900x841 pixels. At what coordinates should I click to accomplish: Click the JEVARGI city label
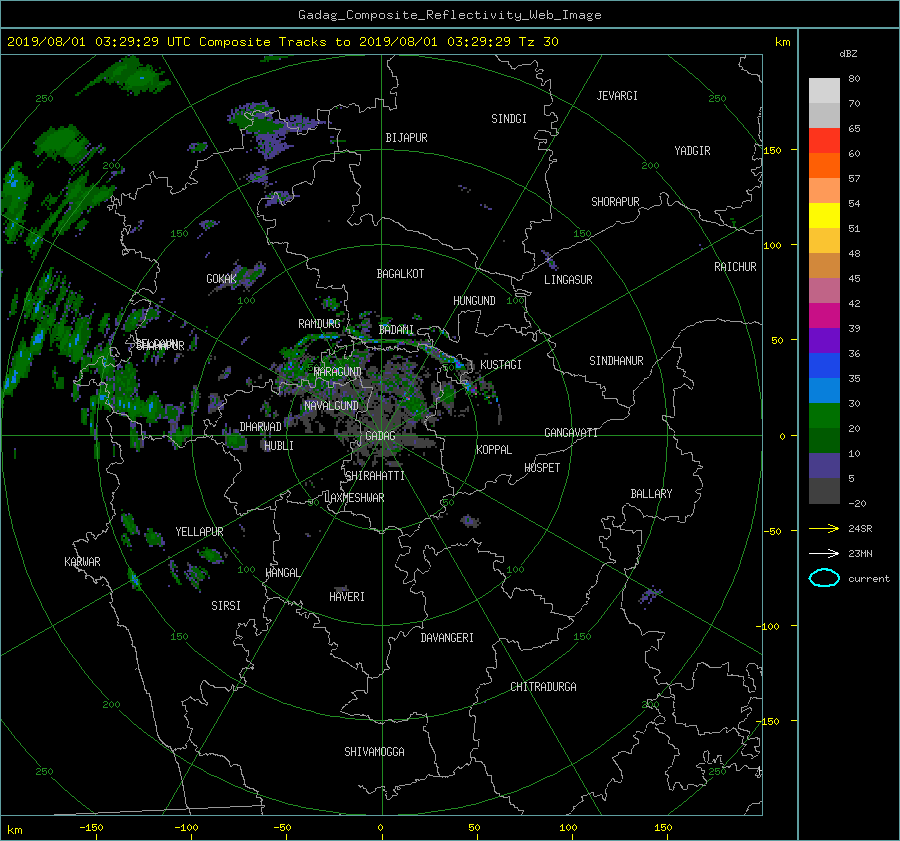coord(617,96)
